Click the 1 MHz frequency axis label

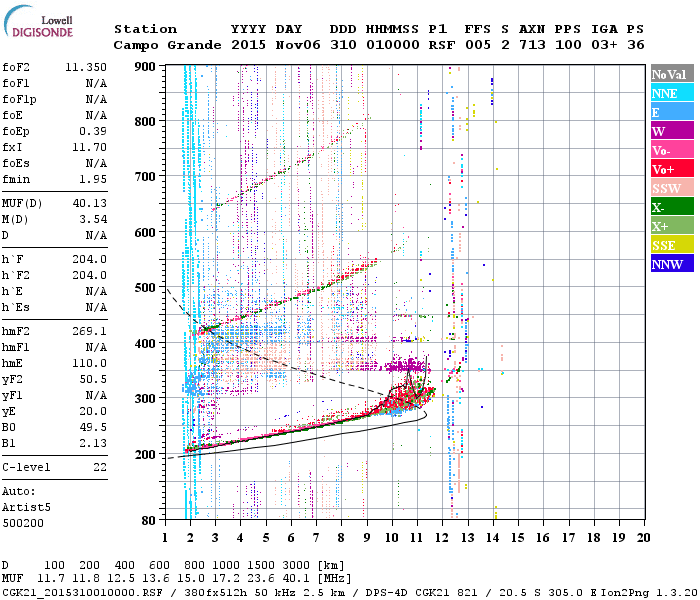[165, 538]
